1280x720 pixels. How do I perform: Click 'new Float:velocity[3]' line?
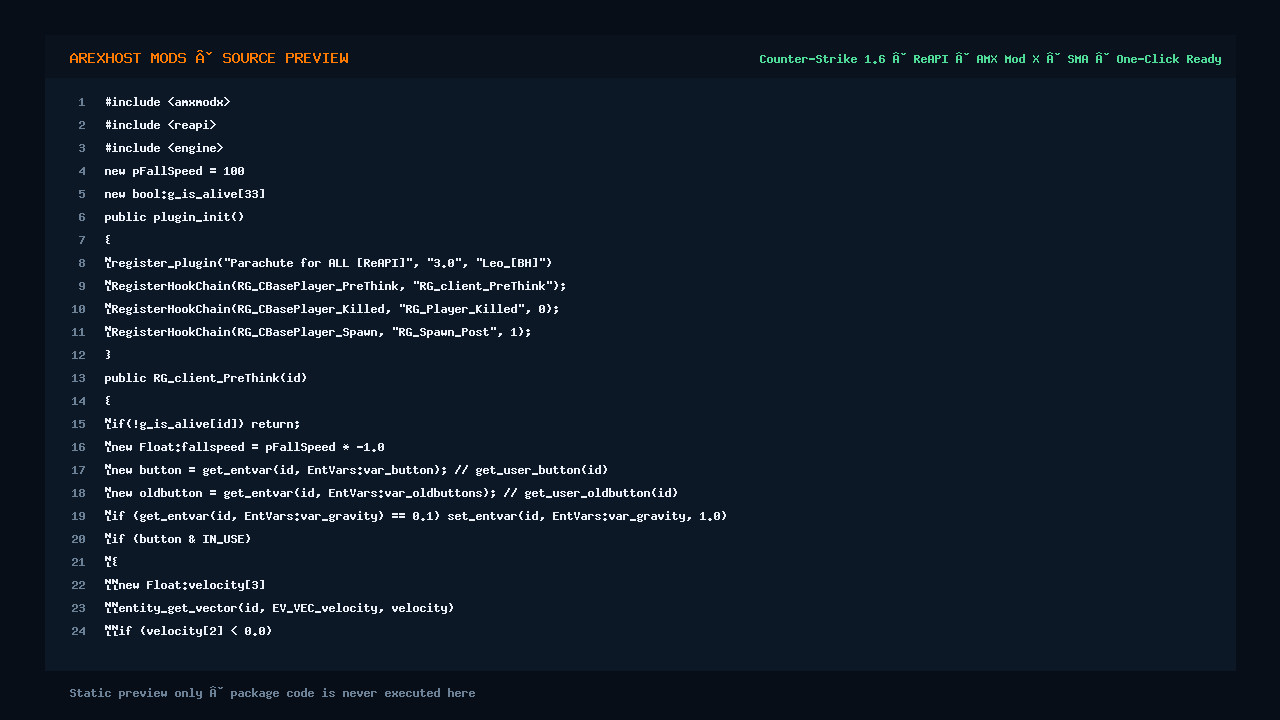point(185,585)
